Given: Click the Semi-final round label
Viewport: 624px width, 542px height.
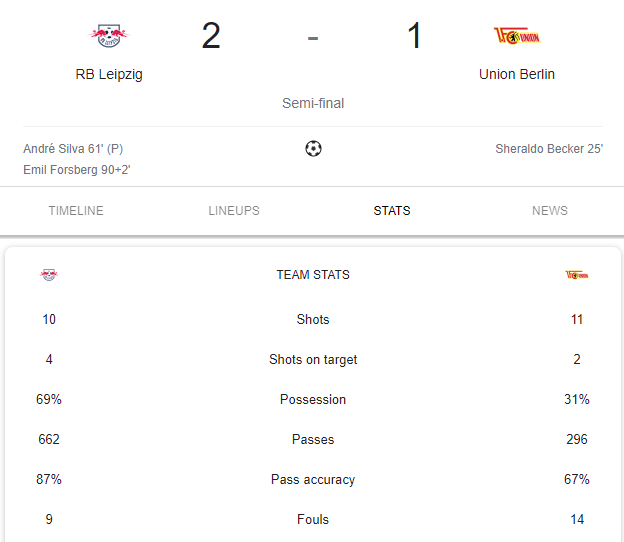Looking at the screenshot, I should [313, 103].
